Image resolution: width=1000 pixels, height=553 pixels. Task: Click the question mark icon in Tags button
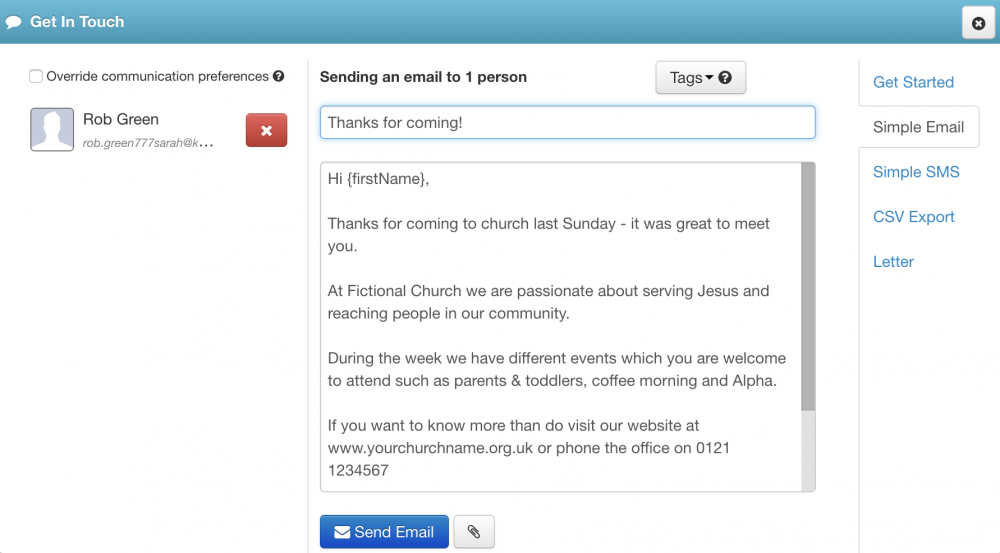pos(725,77)
